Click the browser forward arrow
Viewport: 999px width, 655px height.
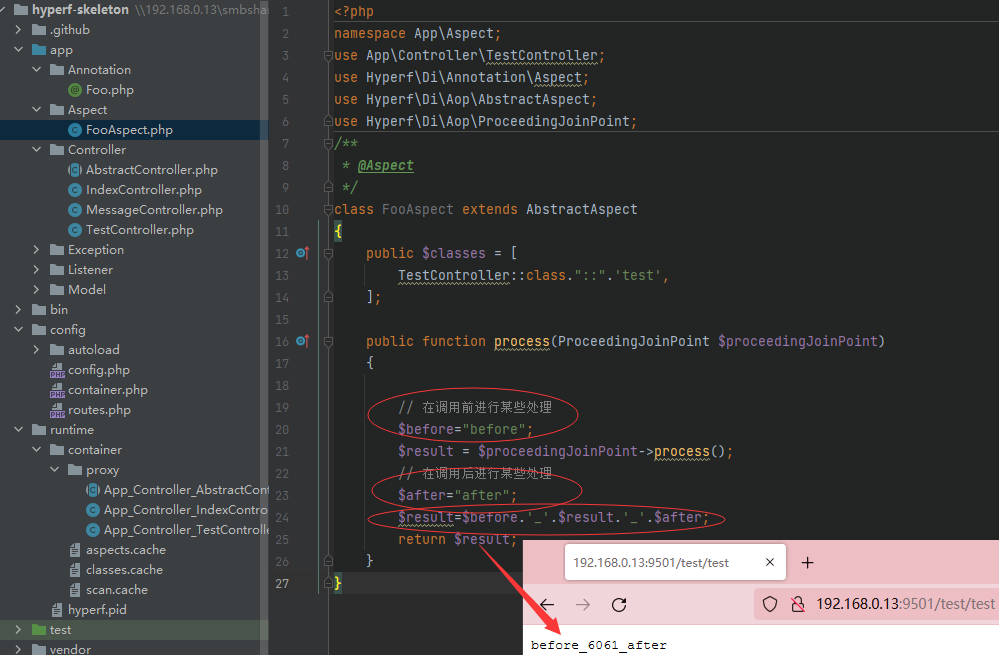582,605
